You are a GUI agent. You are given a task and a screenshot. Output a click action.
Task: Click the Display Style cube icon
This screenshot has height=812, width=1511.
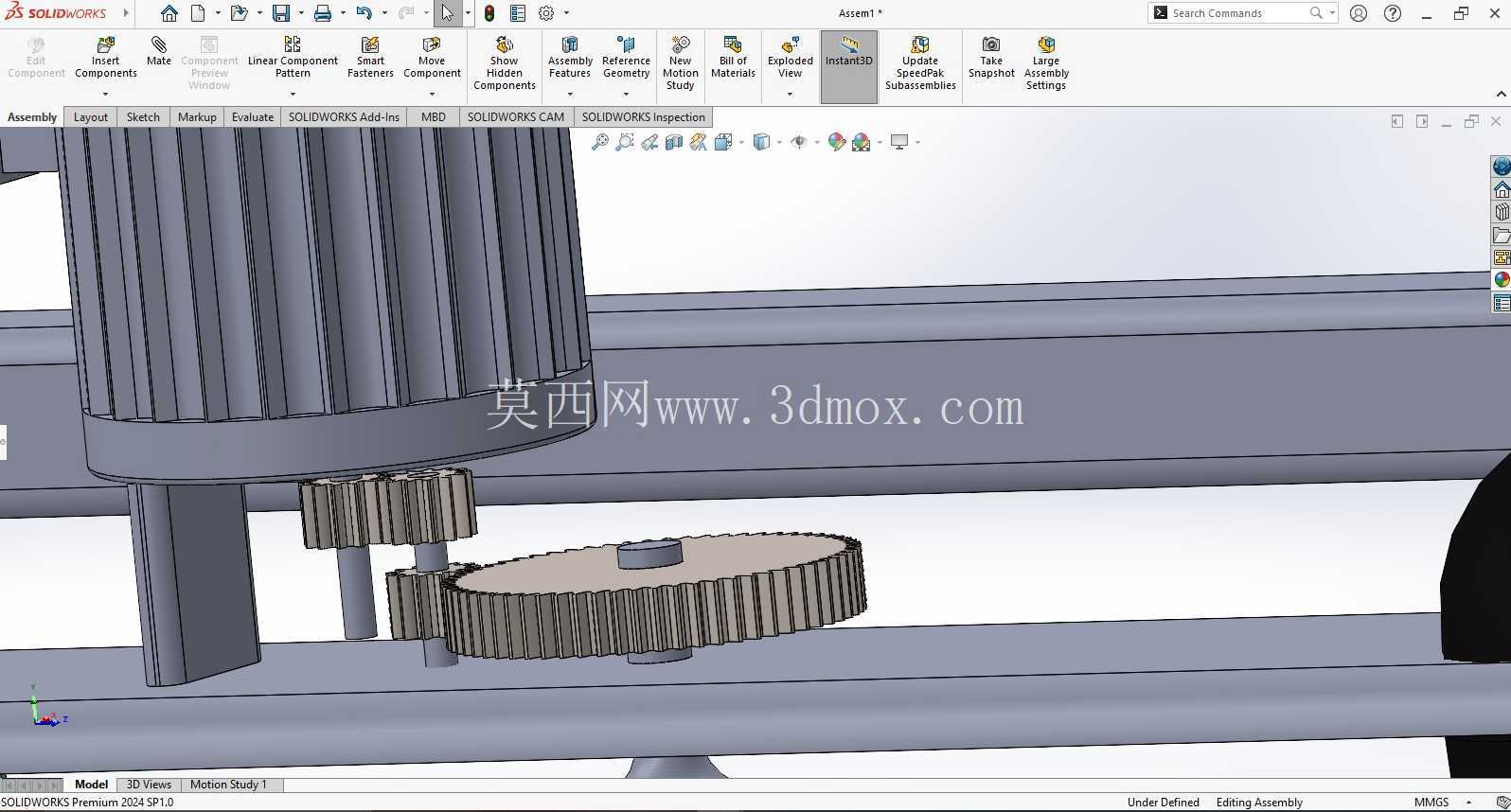click(761, 142)
